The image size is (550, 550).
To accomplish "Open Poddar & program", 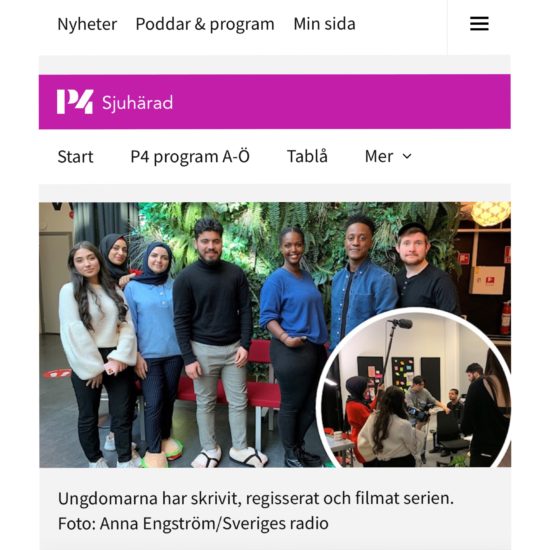I will pos(205,24).
